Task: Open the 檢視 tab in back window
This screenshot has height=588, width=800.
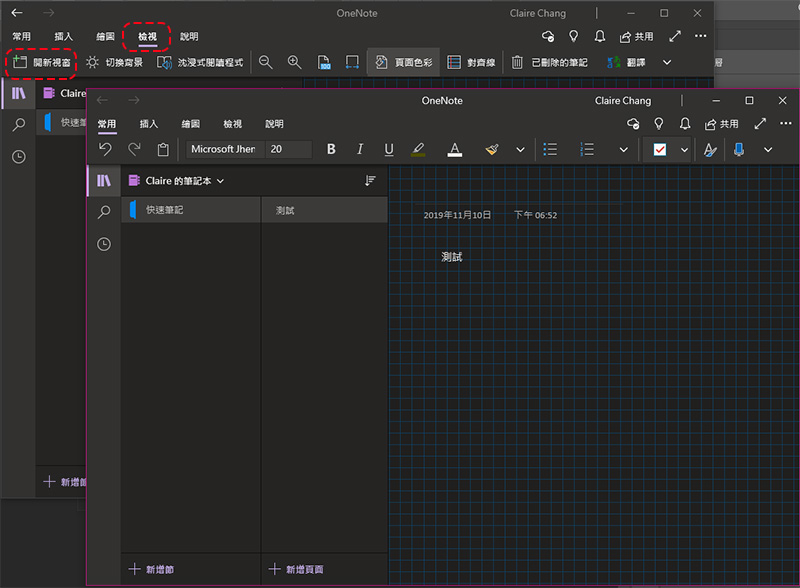Action: (x=147, y=37)
